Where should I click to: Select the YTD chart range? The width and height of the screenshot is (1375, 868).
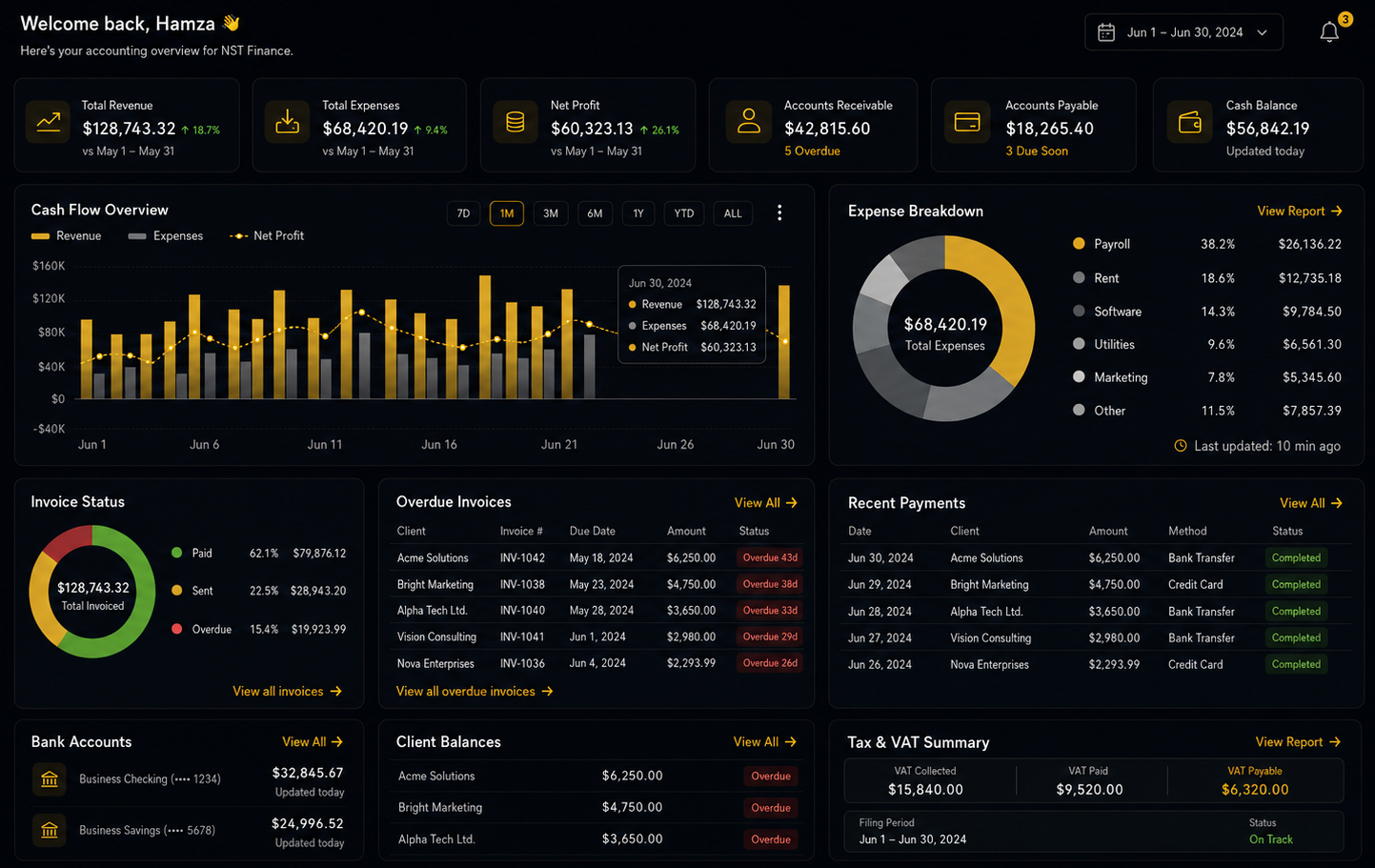click(684, 213)
